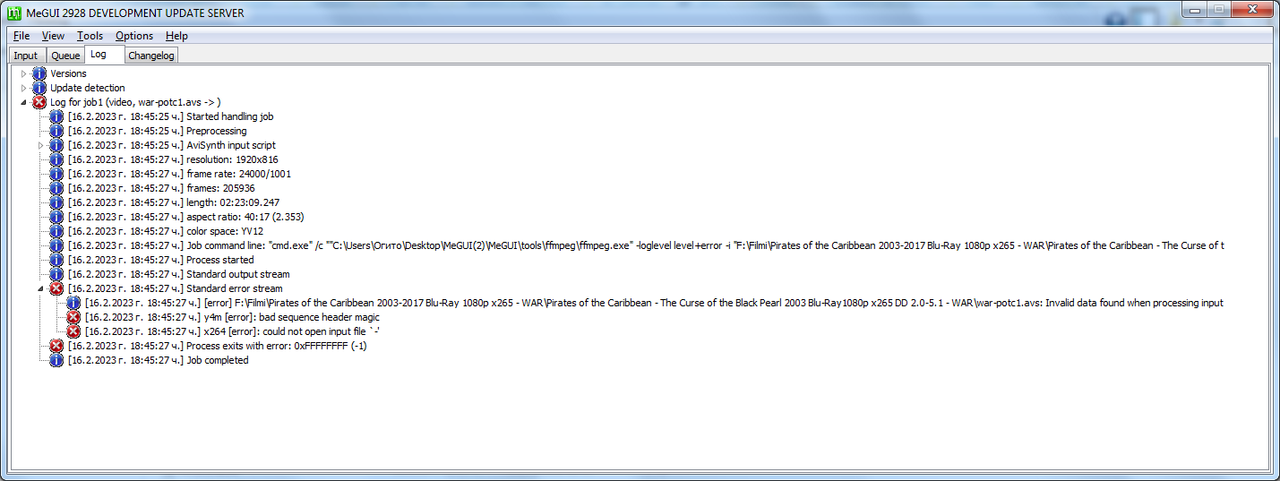Screen dimensions: 1280x481
Task: Select the 'Job completed' log entry
Action: tap(158, 360)
